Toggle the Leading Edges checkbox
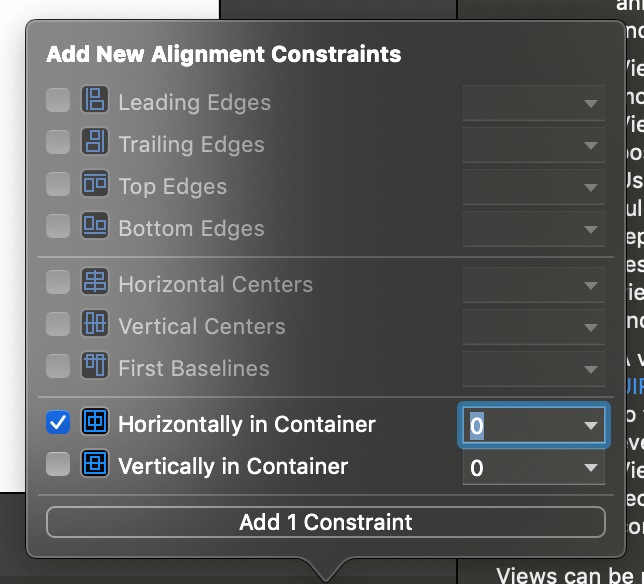 pos(58,101)
